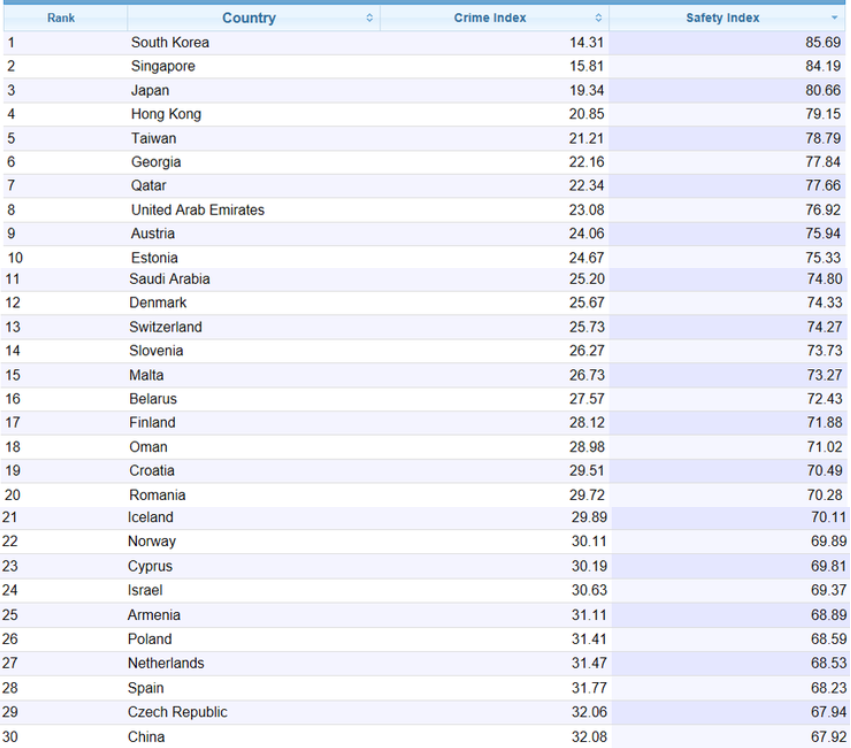The height and width of the screenshot is (748, 851).
Task: Click the Crime Index sort arrows icon
Action: click(x=599, y=18)
